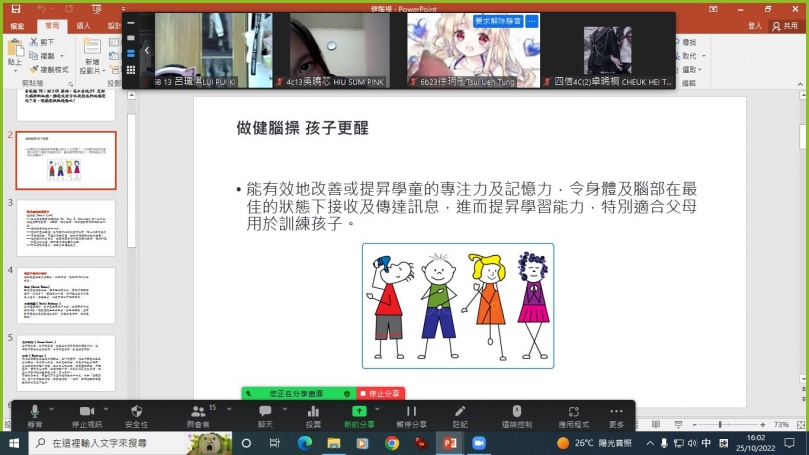The height and width of the screenshot is (455, 809).
Task: Open Google Chrome from the taskbar
Action: click(x=392, y=443)
